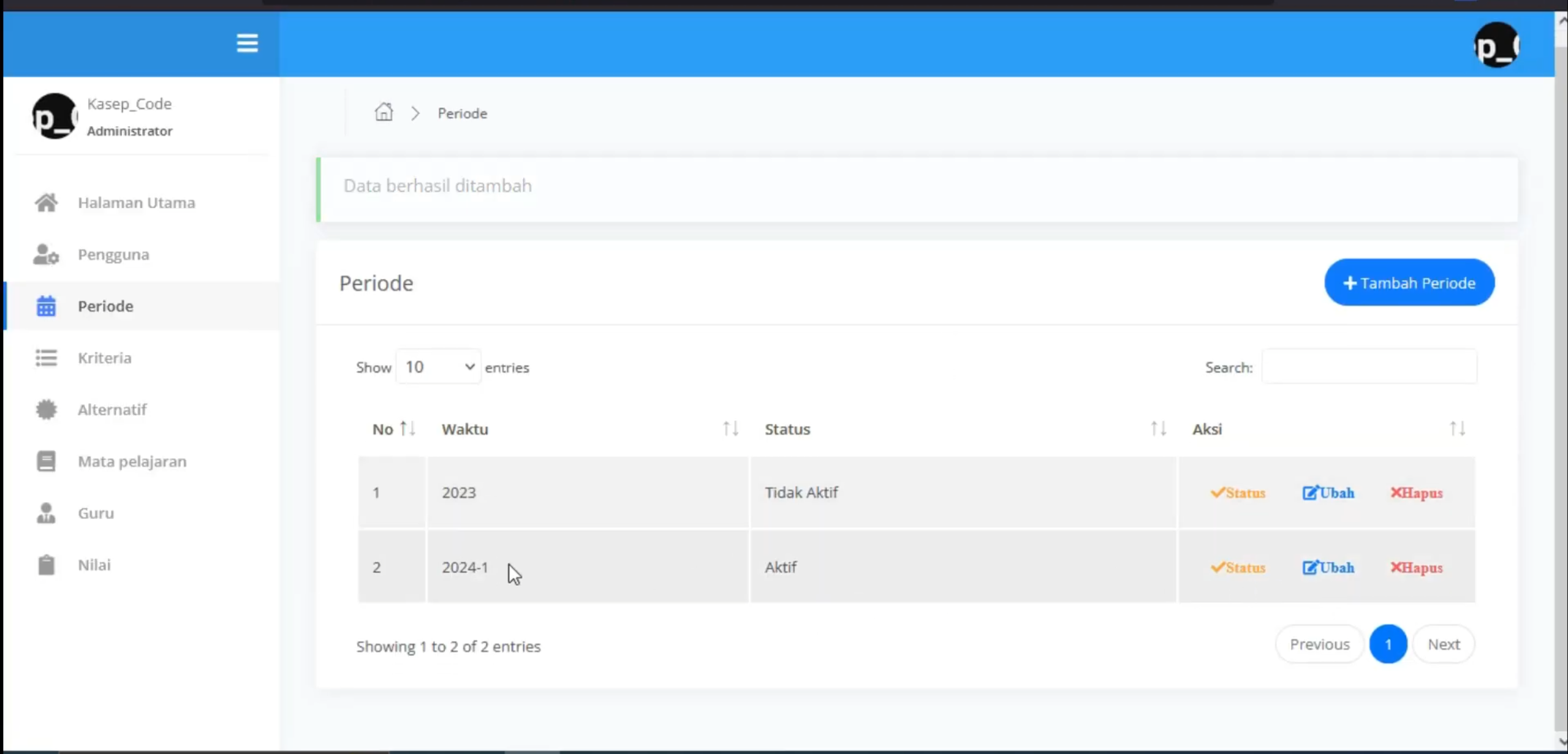Click the Alternatif badge icon
1568x754 pixels.
coord(46,409)
